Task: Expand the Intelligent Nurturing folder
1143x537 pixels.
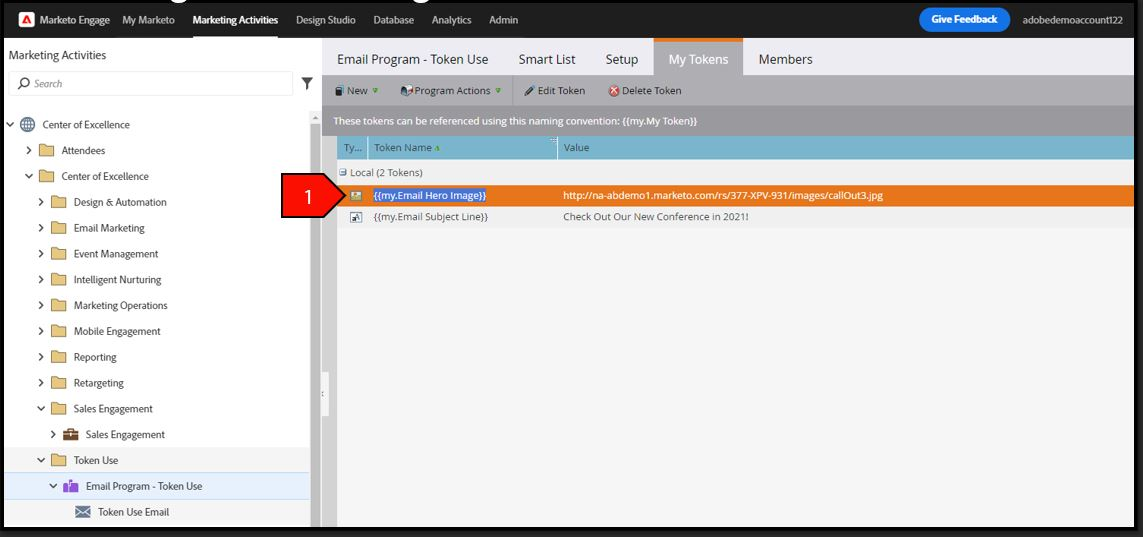Action: (41, 280)
